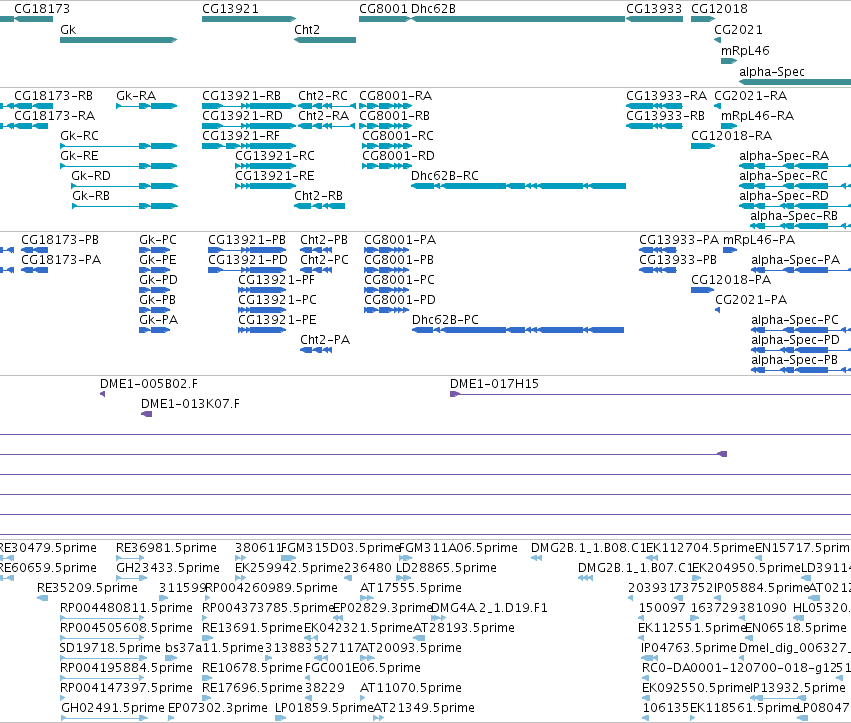851x723 pixels.
Task: Select the Dhc62B gene span
Action: (518, 19)
